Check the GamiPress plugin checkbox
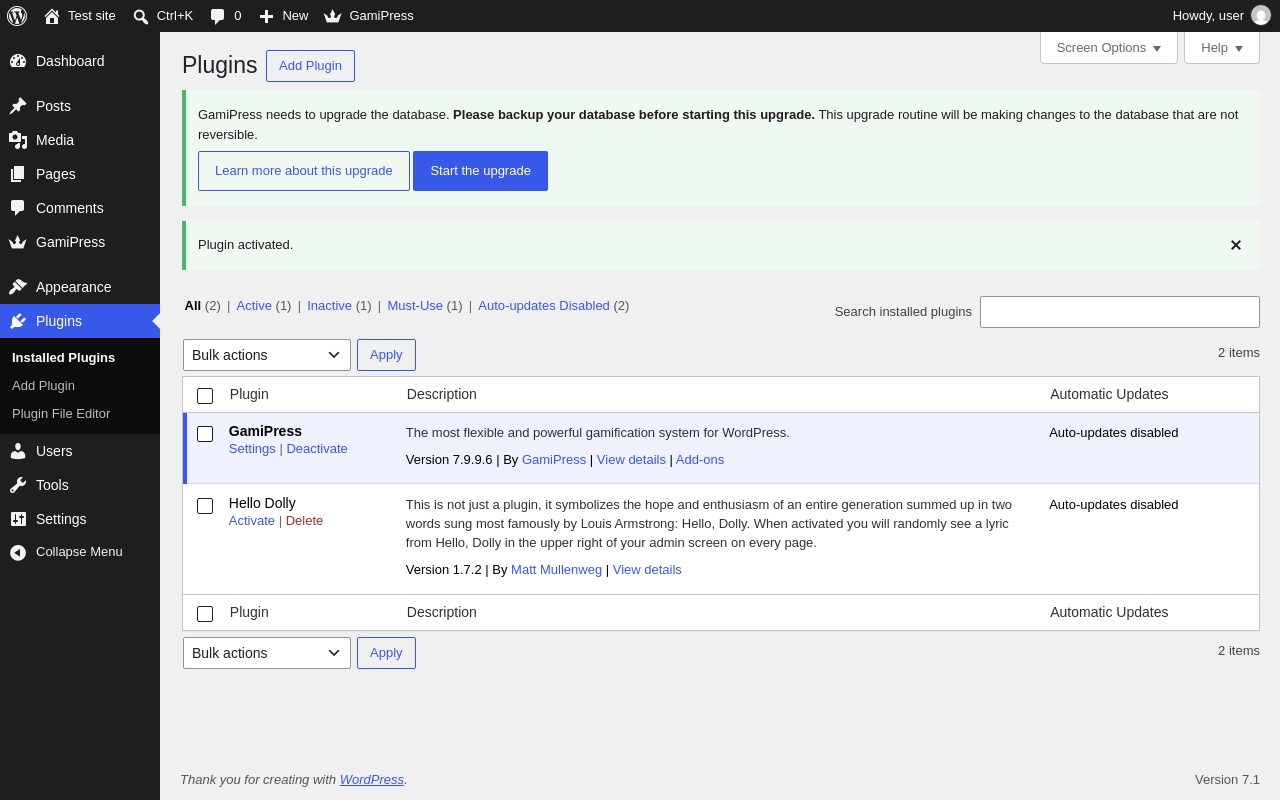This screenshot has width=1280, height=800. pos(205,434)
